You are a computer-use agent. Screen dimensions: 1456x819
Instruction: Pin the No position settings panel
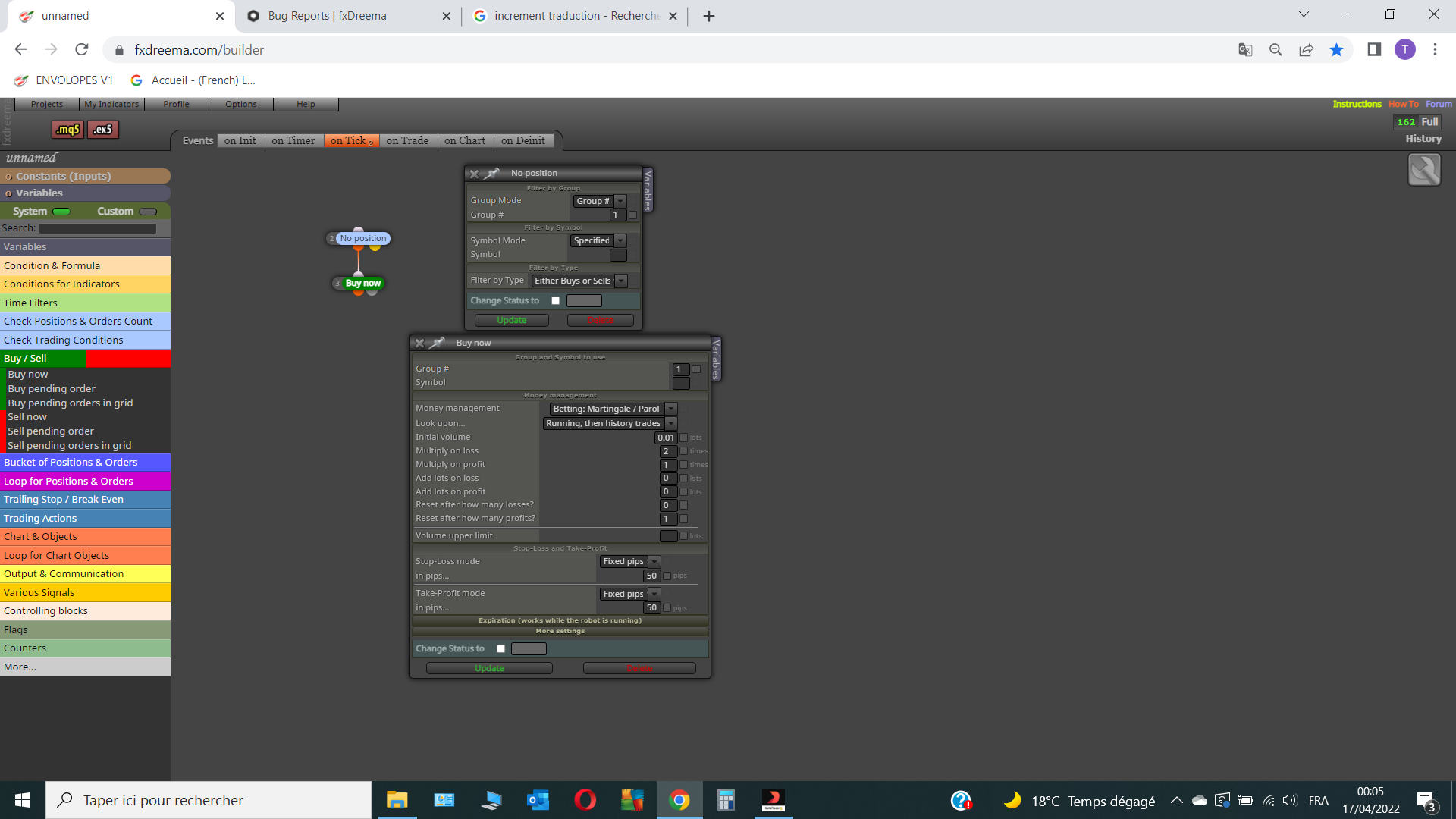(492, 174)
